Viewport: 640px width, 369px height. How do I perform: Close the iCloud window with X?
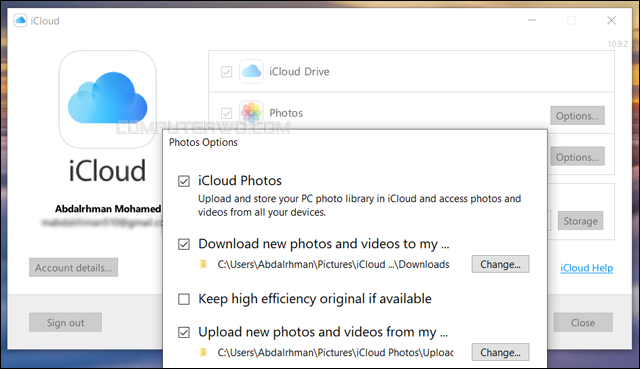tap(611, 20)
